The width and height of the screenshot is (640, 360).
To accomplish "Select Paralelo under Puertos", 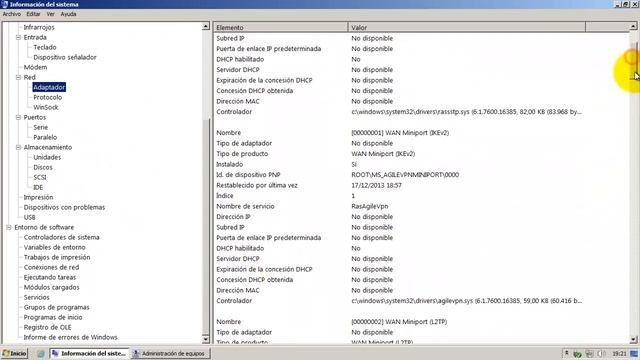I will click(x=45, y=138).
